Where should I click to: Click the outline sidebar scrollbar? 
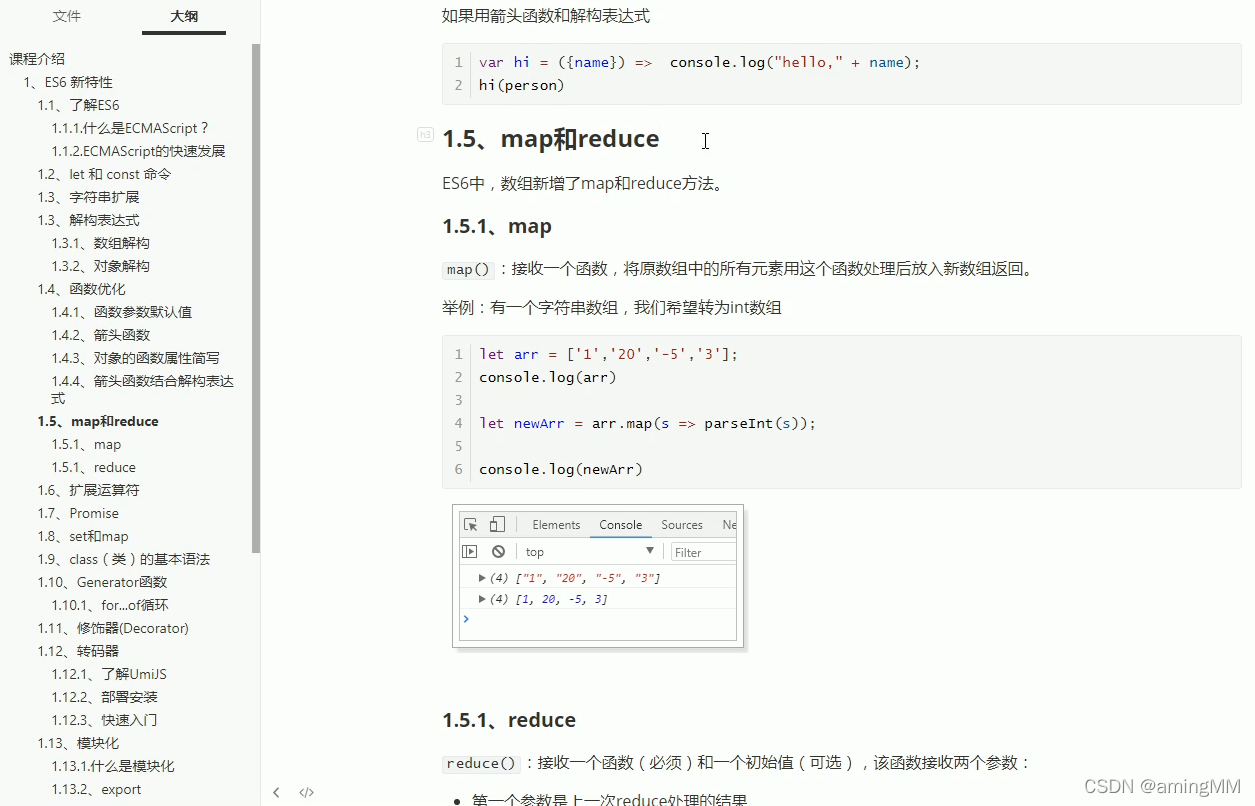tap(256, 298)
